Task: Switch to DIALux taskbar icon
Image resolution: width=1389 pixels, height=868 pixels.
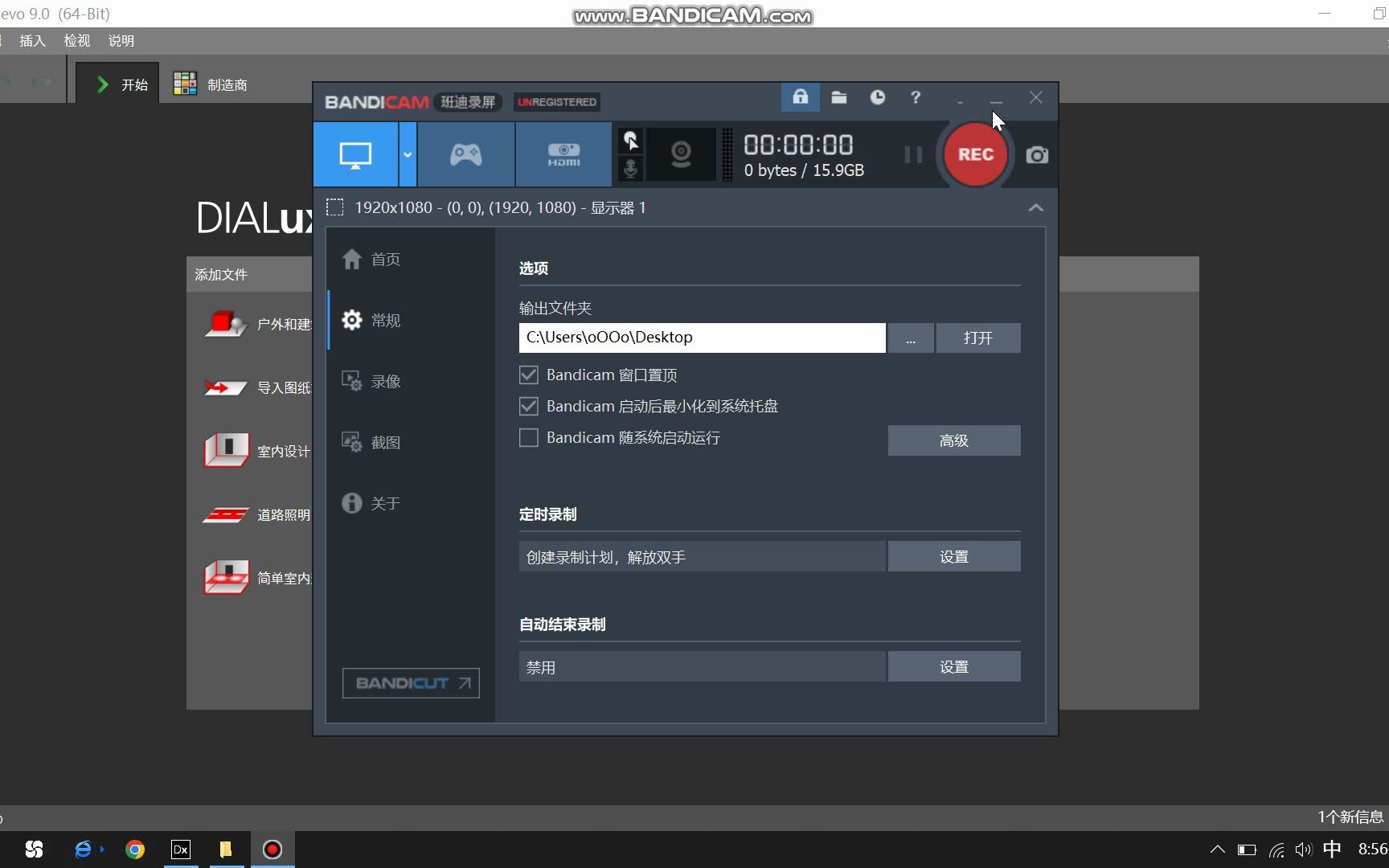Action: coord(181,850)
